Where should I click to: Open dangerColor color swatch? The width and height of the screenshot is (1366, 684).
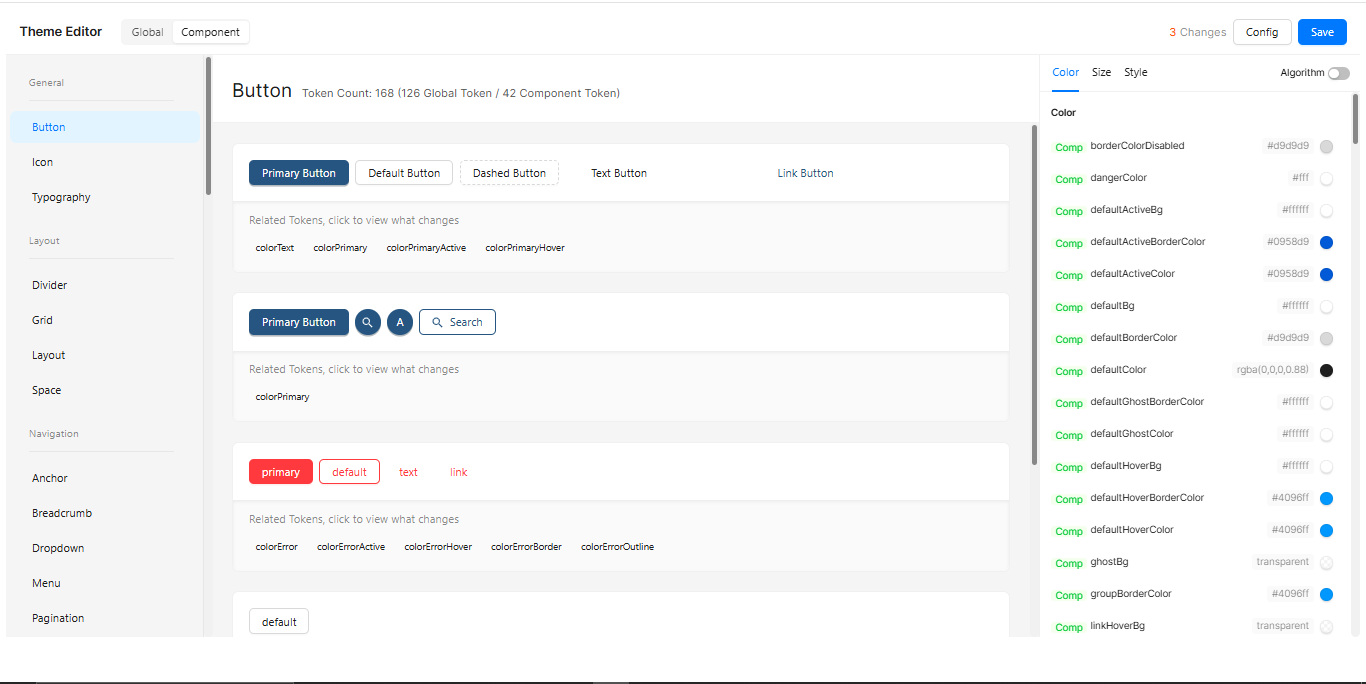pyautogui.click(x=1326, y=179)
